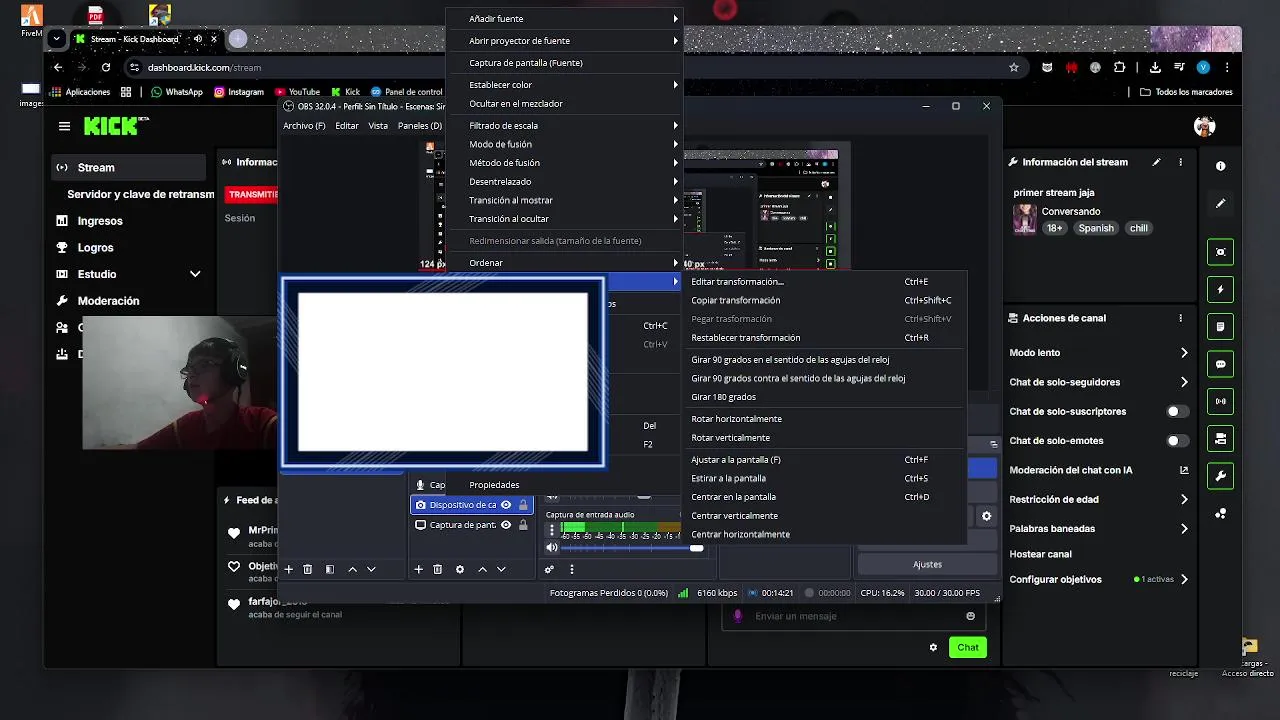Click Enviar un mensaje chat input

pos(854,616)
